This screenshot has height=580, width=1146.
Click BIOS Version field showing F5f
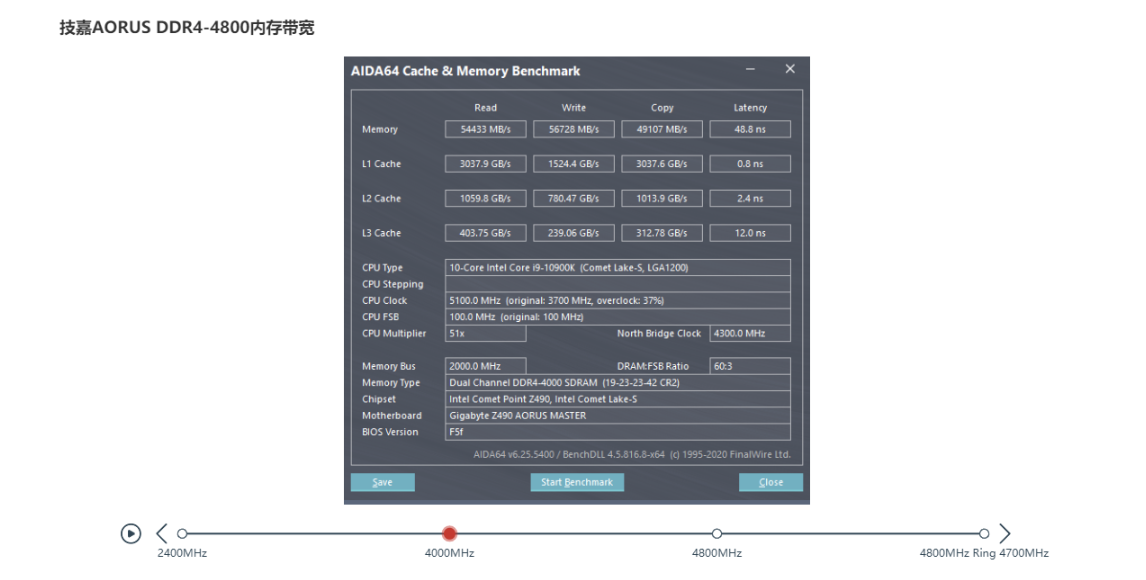(618, 432)
